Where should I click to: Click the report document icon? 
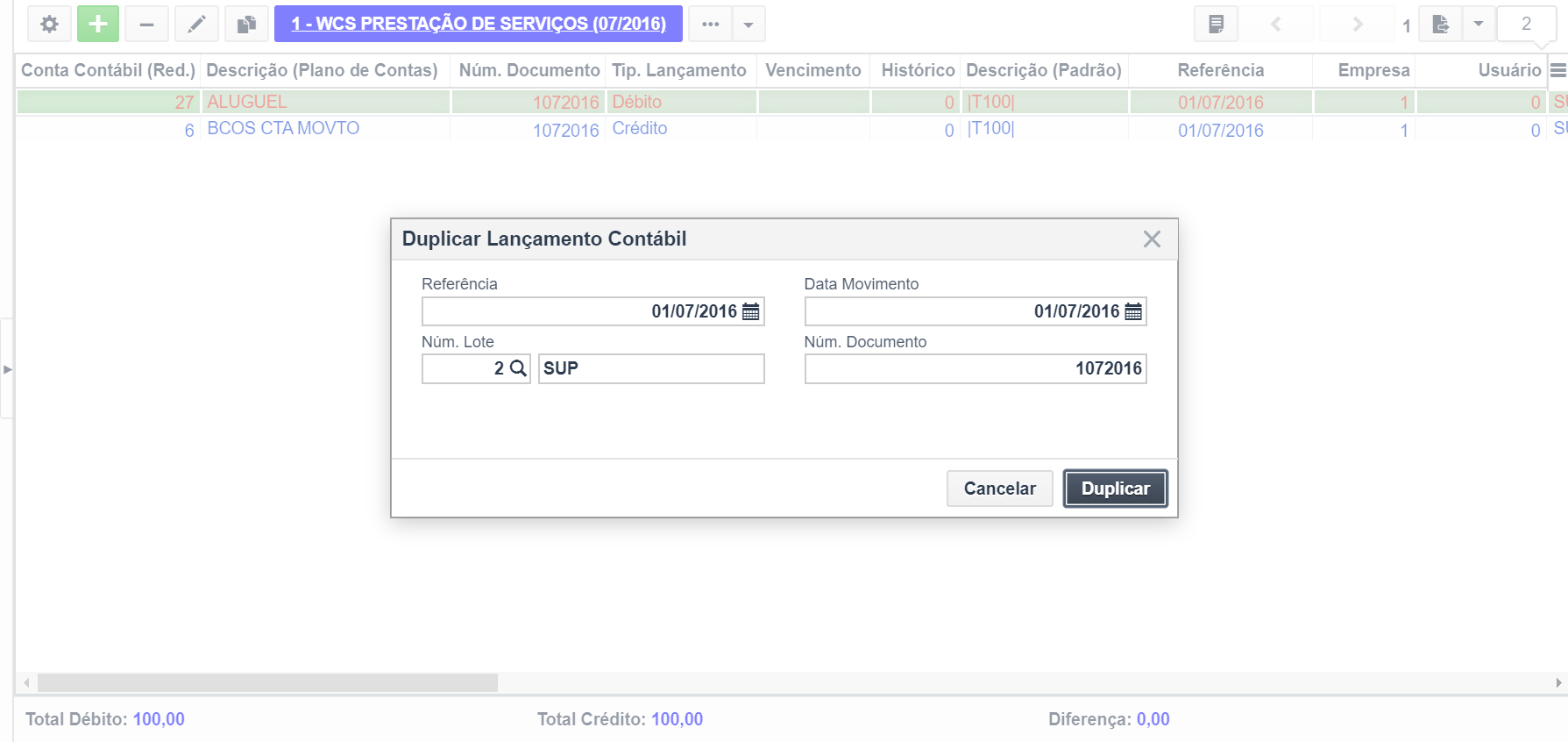pos(1216,24)
